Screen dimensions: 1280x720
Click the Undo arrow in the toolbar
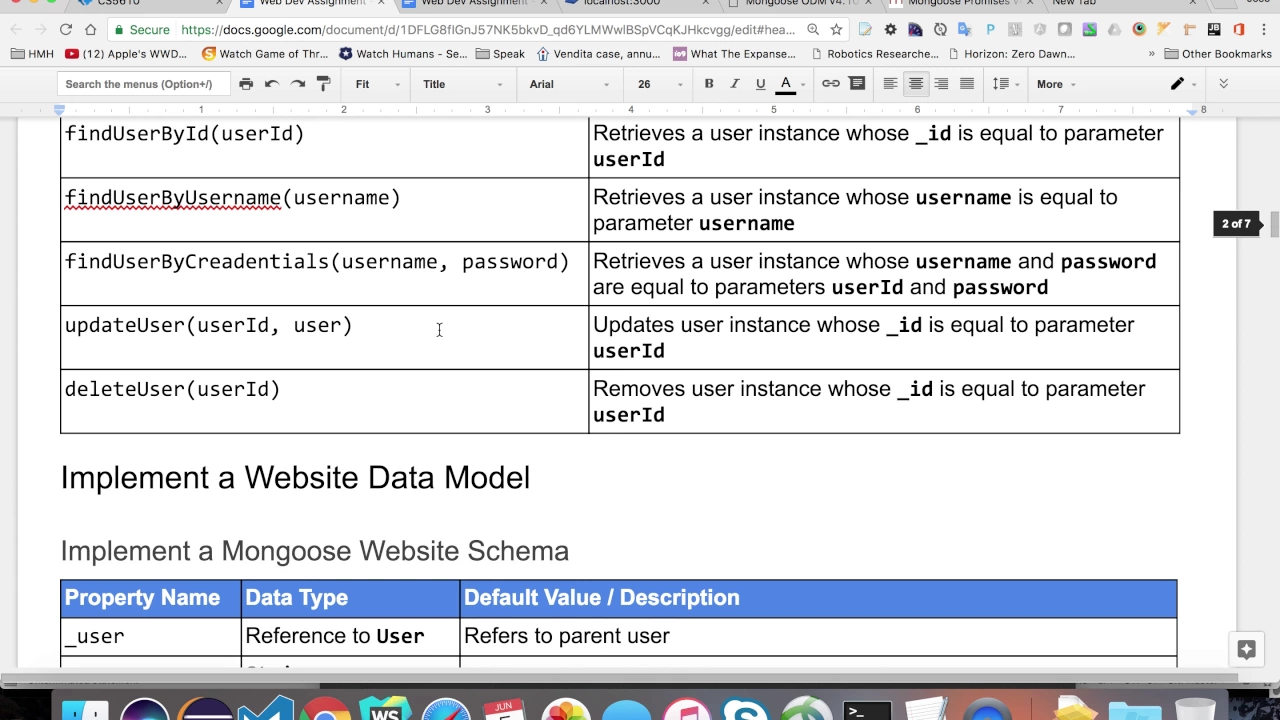point(272,84)
